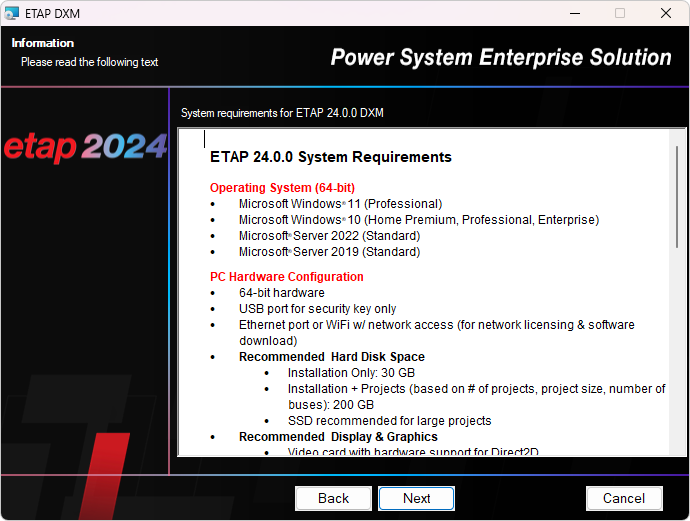This screenshot has width=690, height=521.
Task: Click 'Installation Only: 30 GB' line
Action: pyautogui.click(x=351, y=373)
